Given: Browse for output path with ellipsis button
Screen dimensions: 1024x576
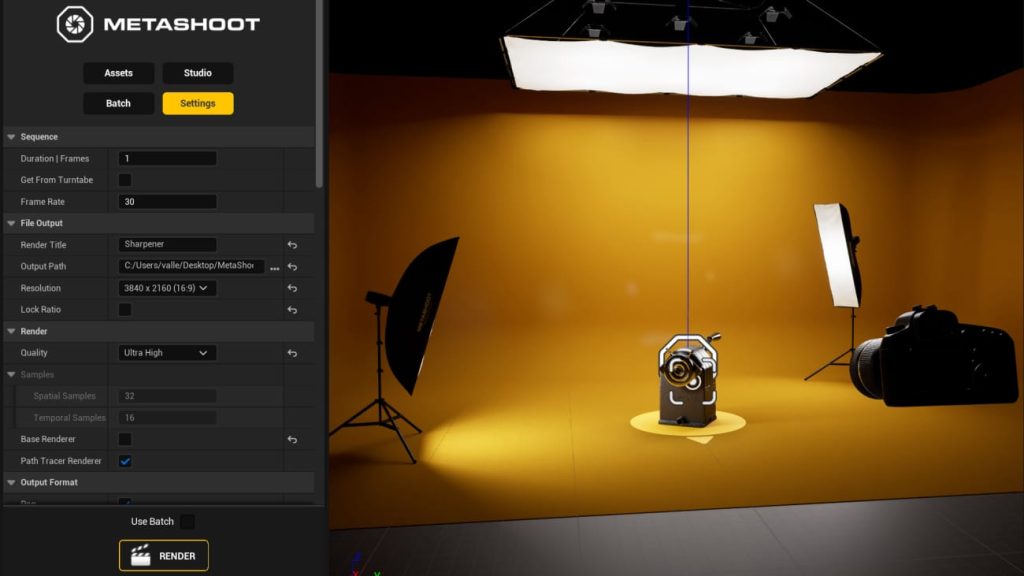Looking at the screenshot, I should point(274,268).
